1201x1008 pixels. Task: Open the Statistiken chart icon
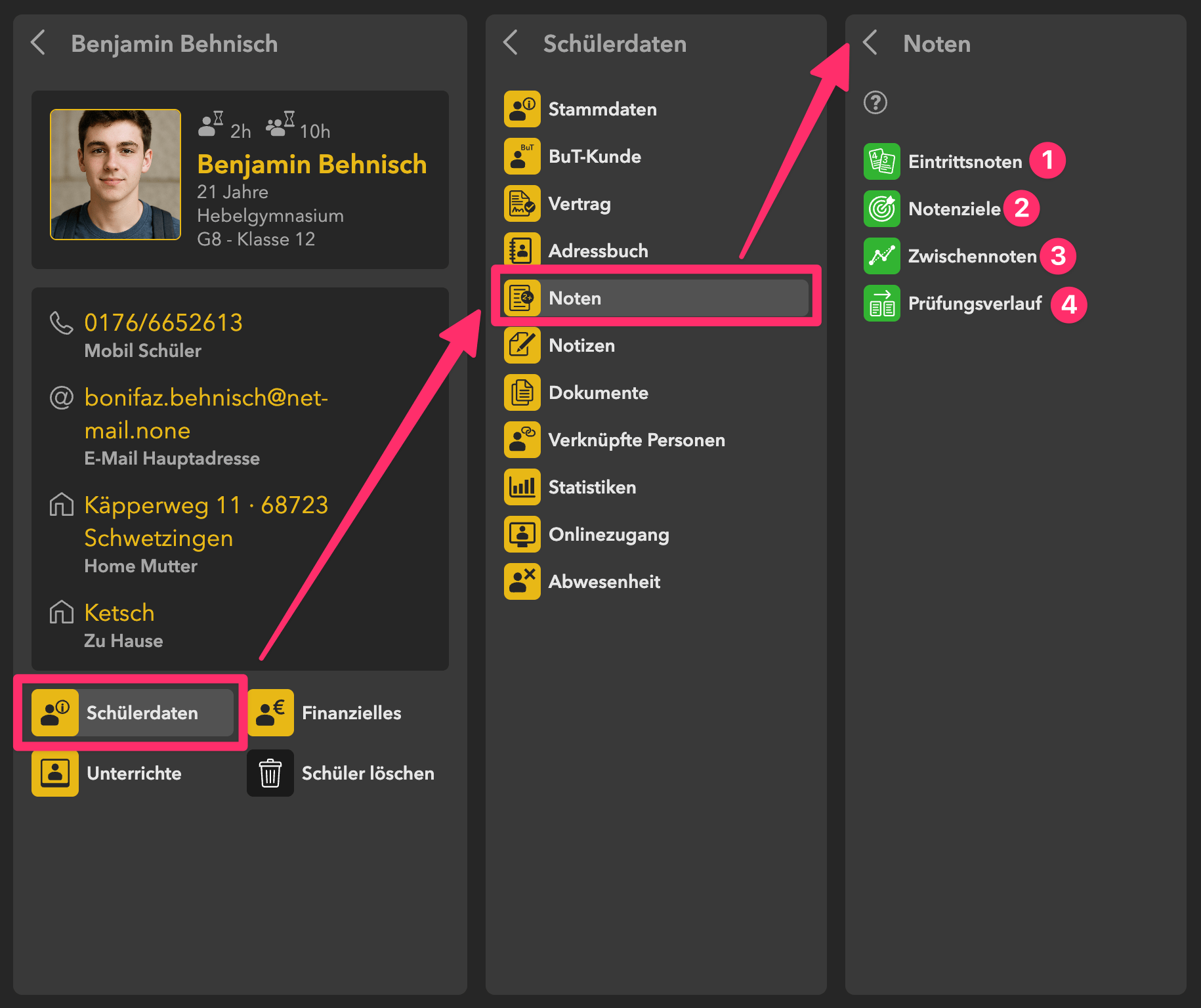tap(522, 487)
